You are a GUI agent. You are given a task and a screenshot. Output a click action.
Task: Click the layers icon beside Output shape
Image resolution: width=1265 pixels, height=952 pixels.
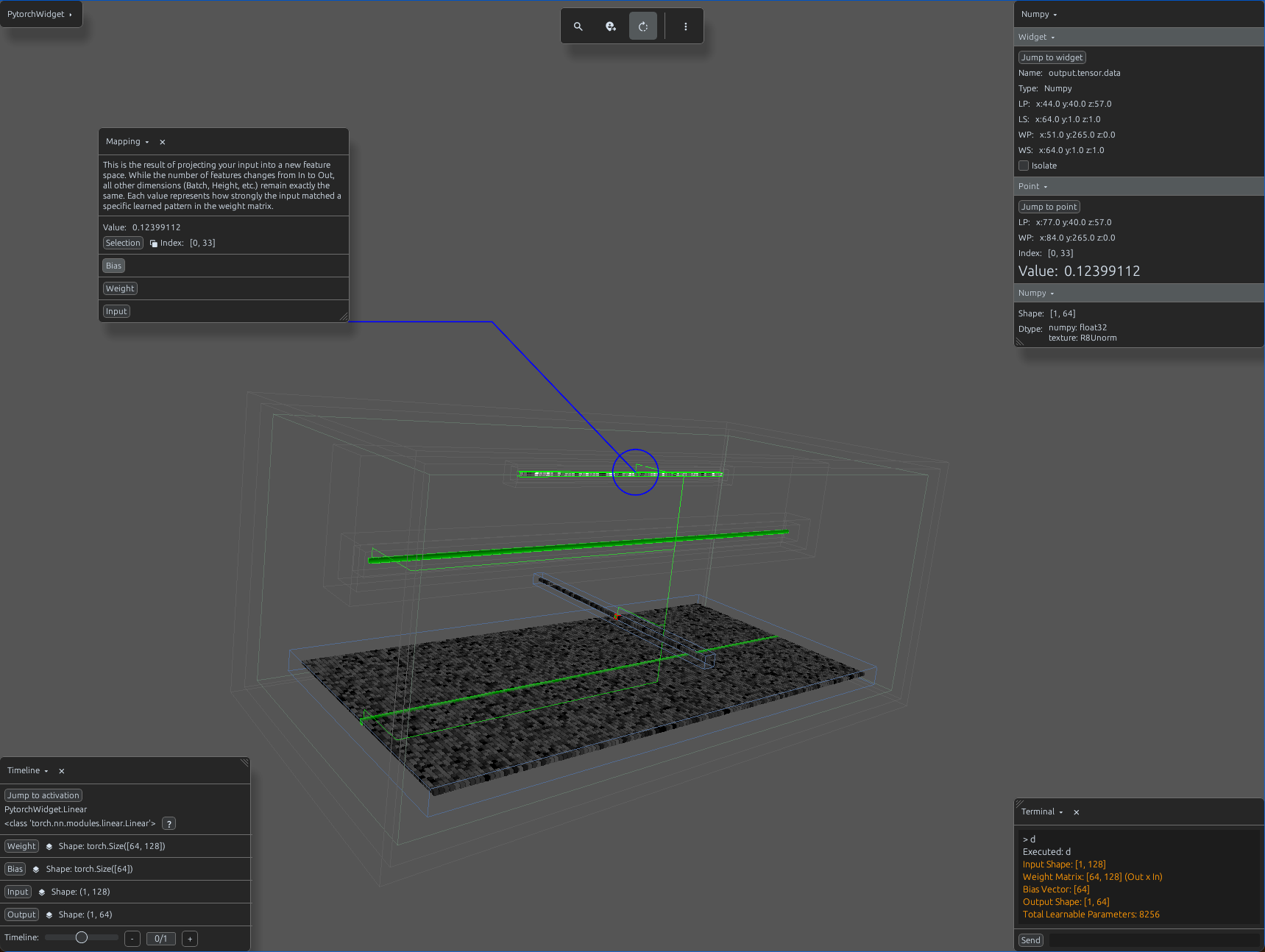tap(49, 915)
